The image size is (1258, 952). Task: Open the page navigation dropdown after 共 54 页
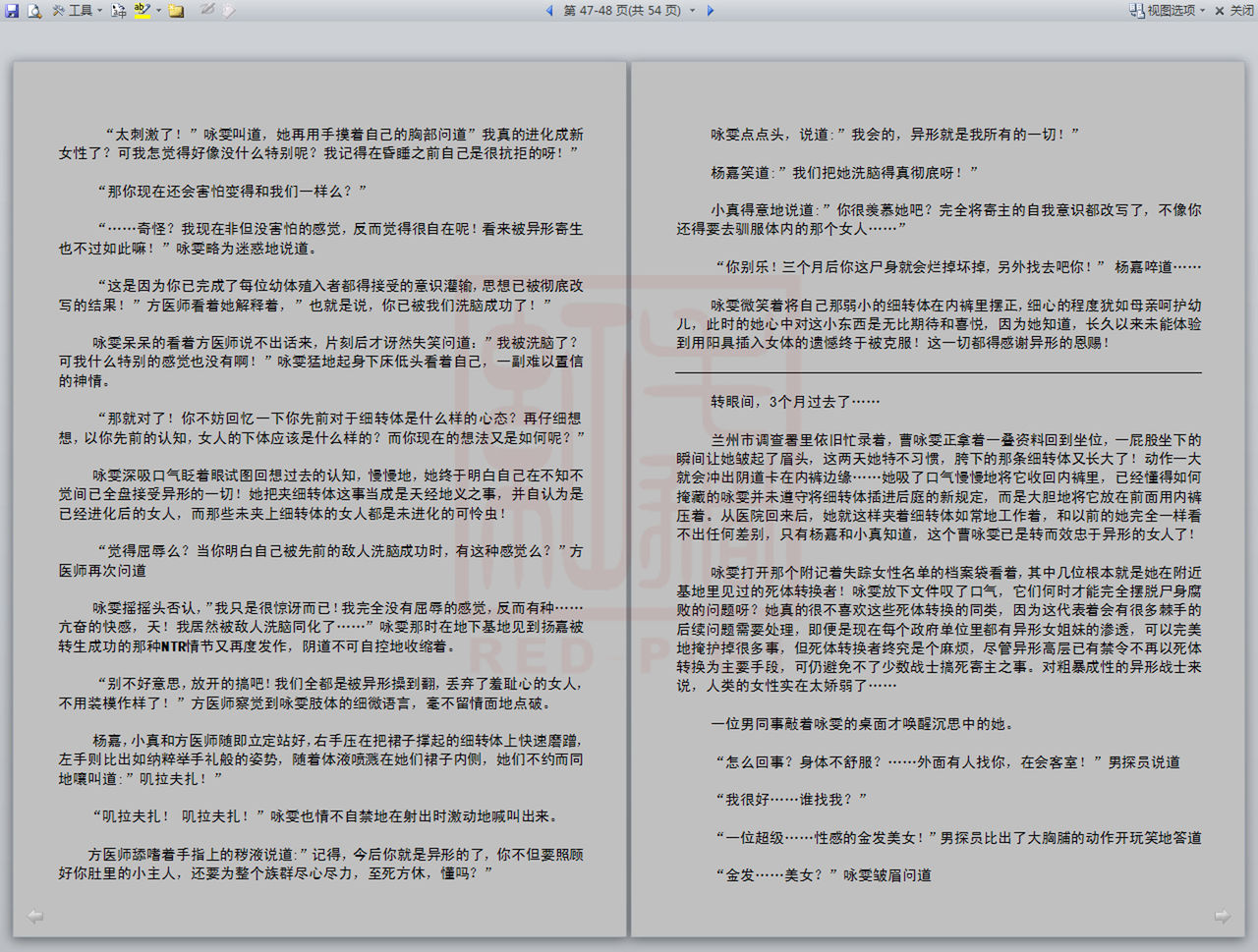pos(692,11)
